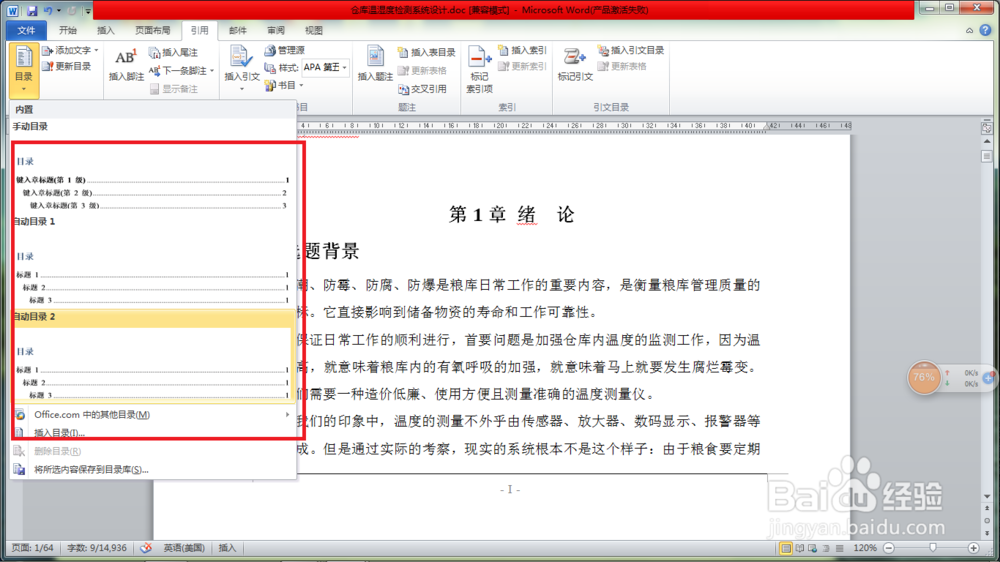Switch to the 视图 view tab
Screen dimensions: 1000x562
click(x=313, y=30)
